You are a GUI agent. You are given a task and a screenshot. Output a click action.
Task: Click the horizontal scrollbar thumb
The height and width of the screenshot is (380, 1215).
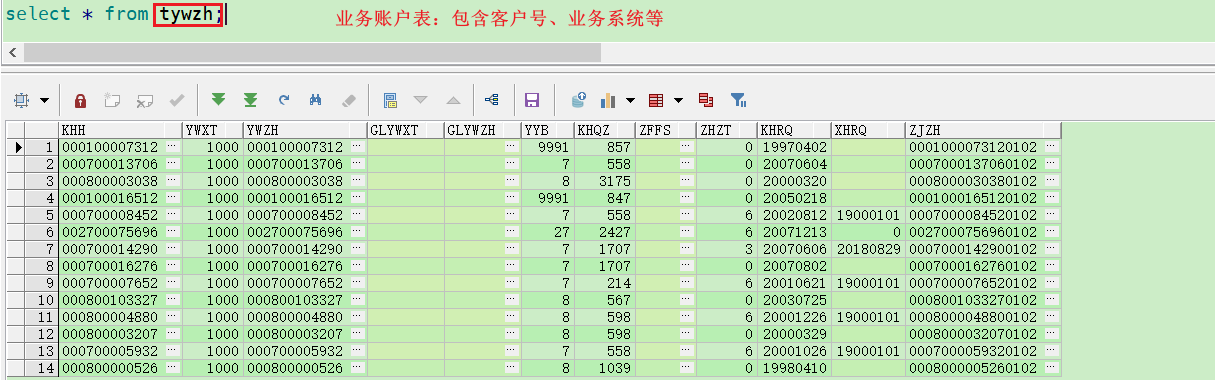coord(312,52)
